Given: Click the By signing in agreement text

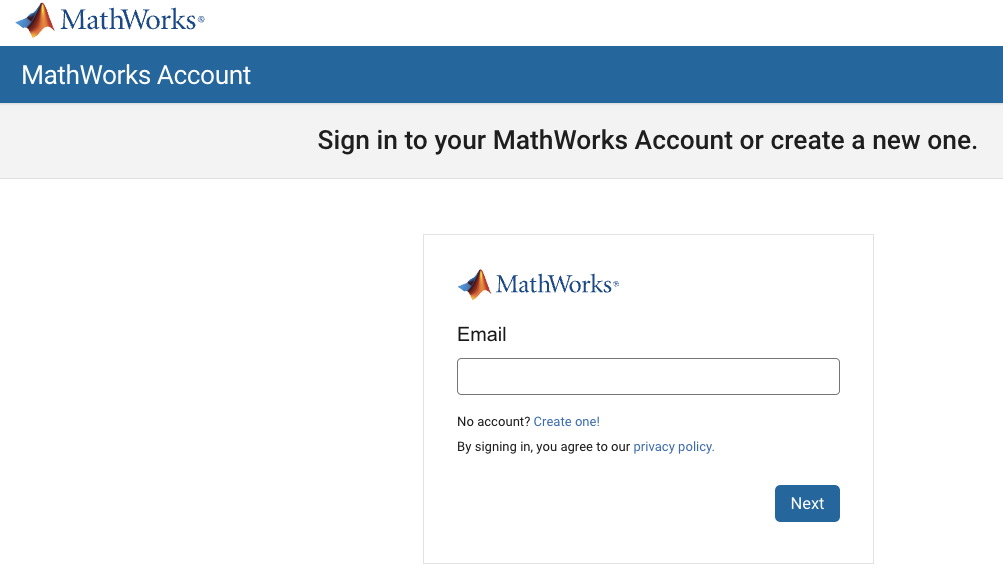Looking at the screenshot, I should coord(543,446).
